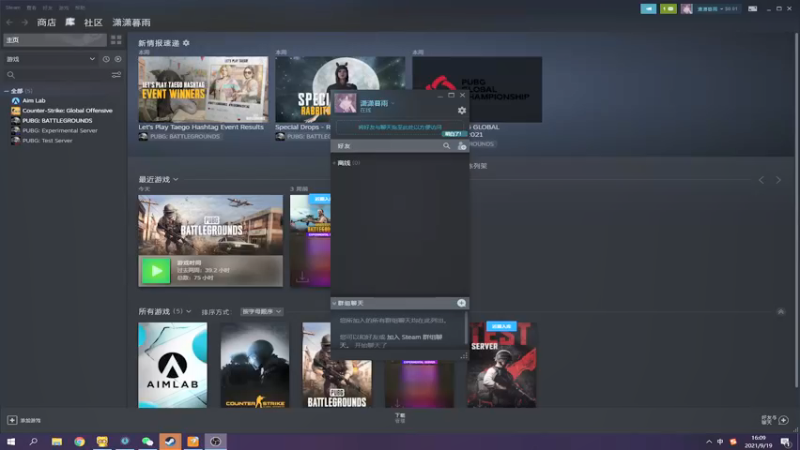Open the Steam menu in menu bar
800x450 pixels.
(13, 8)
